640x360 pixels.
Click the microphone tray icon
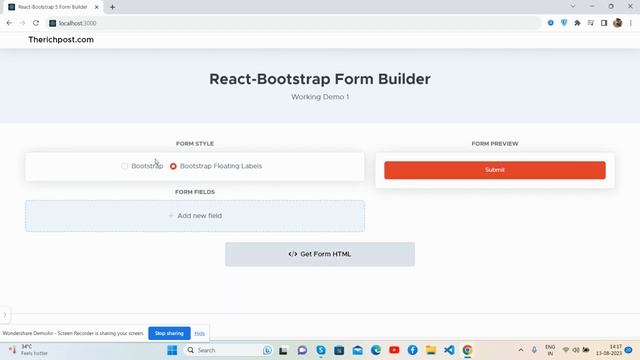pos(534,350)
